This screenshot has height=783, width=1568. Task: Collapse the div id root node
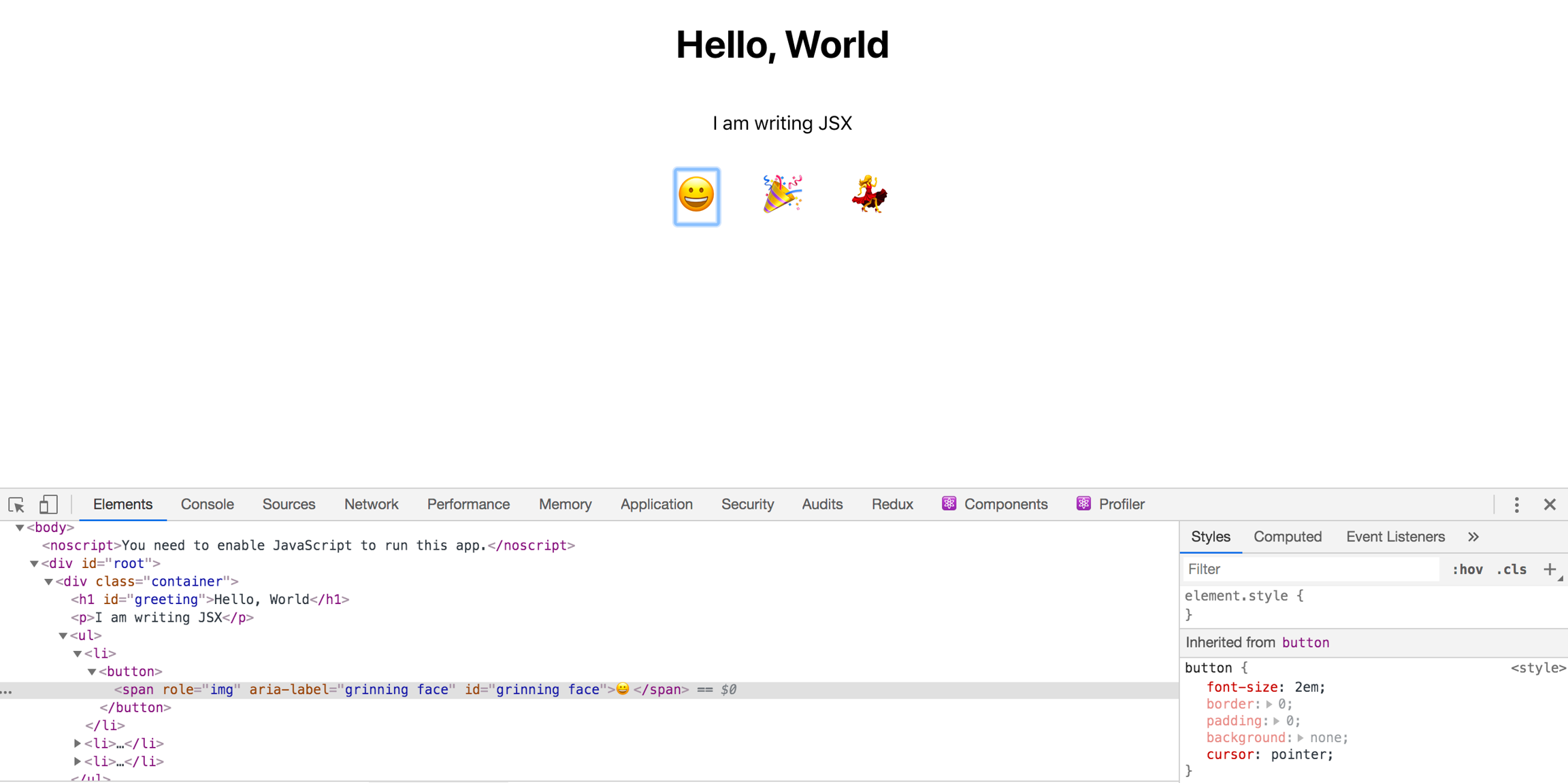pos(34,563)
